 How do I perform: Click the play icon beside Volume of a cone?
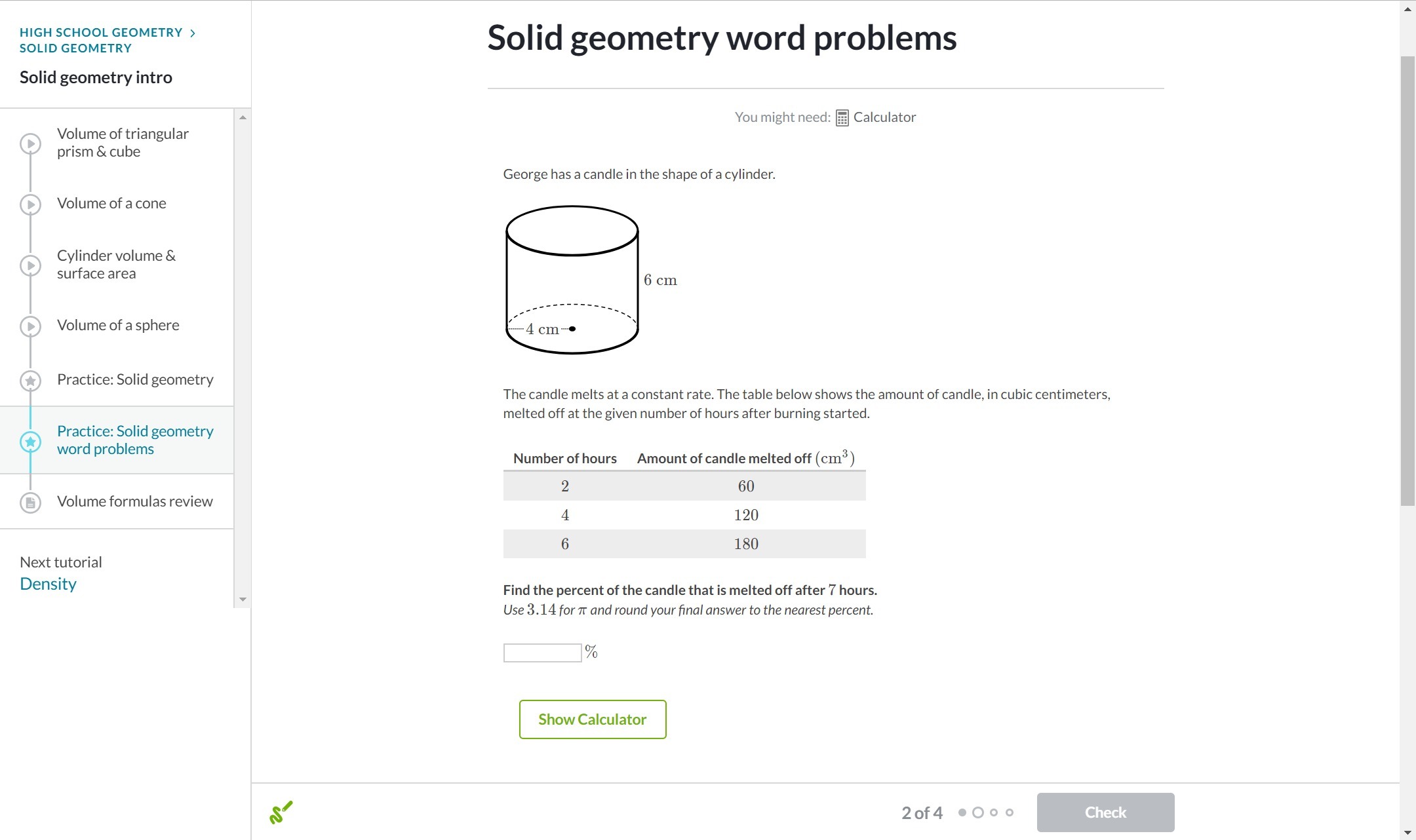click(x=30, y=204)
